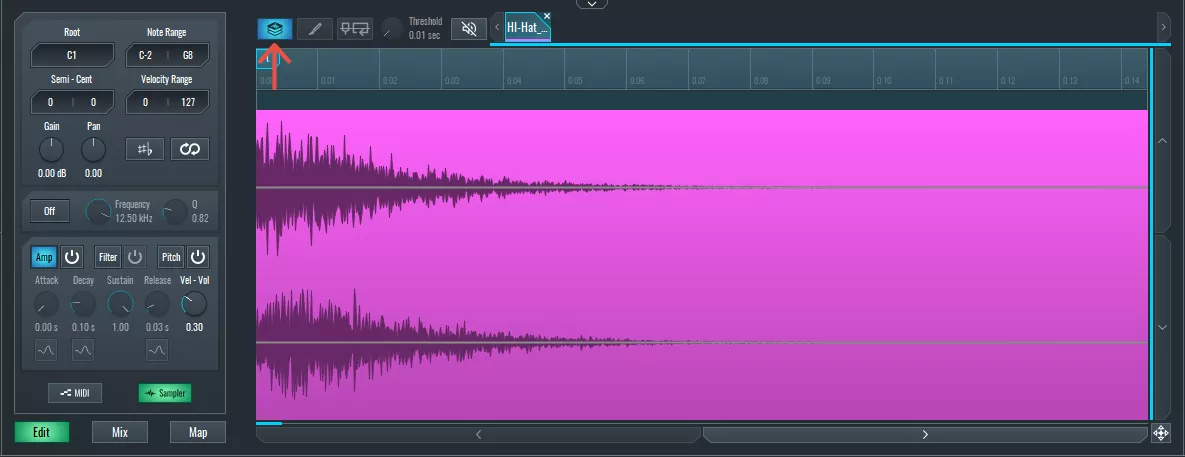Switch to the Filter envelope tab

click(x=108, y=258)
